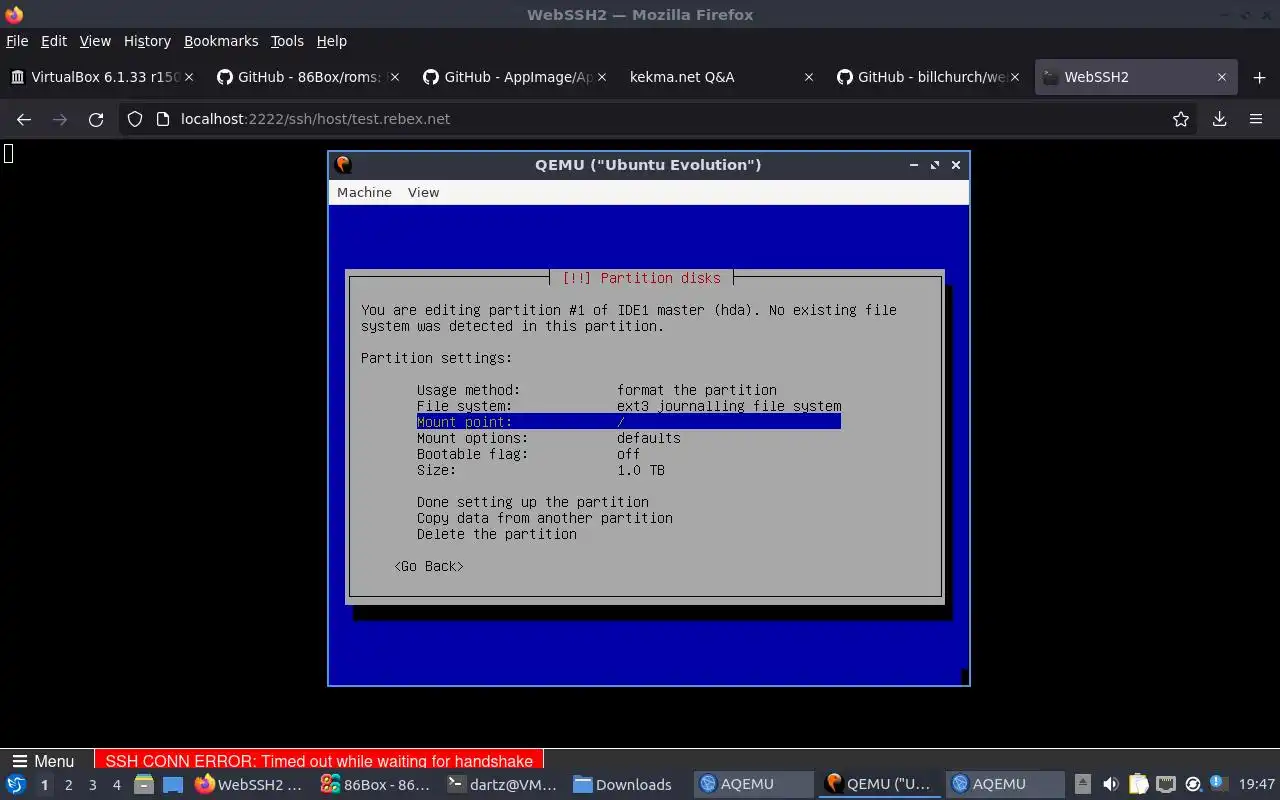1280x800 pixels.
Task: Open the Firefox hamburger application menu
Action: coord(1256,119)
